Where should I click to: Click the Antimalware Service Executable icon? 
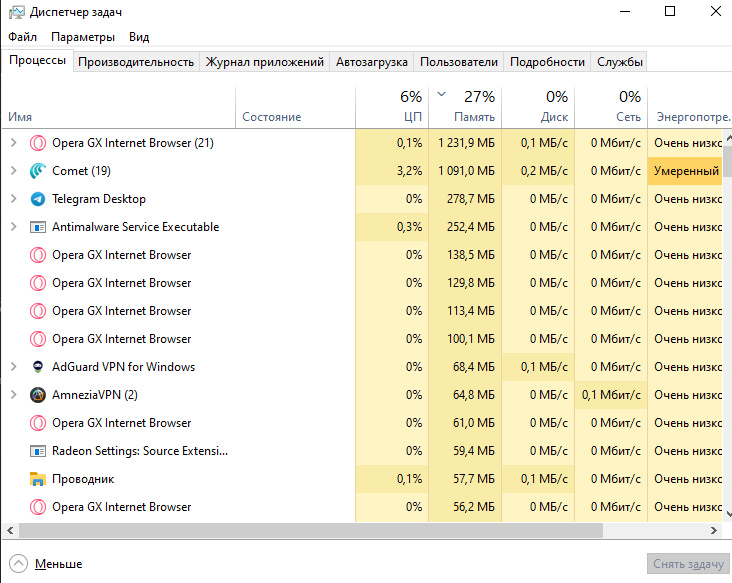(x=38, y=227)
